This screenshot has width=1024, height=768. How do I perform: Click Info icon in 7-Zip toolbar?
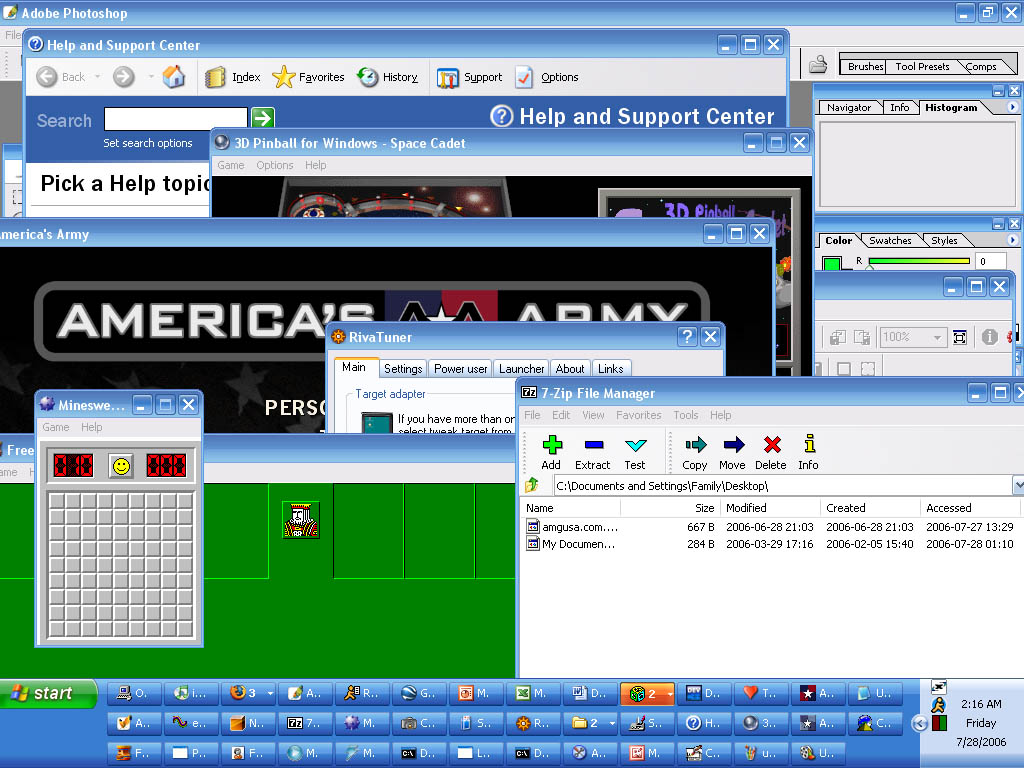pos(808,453)
